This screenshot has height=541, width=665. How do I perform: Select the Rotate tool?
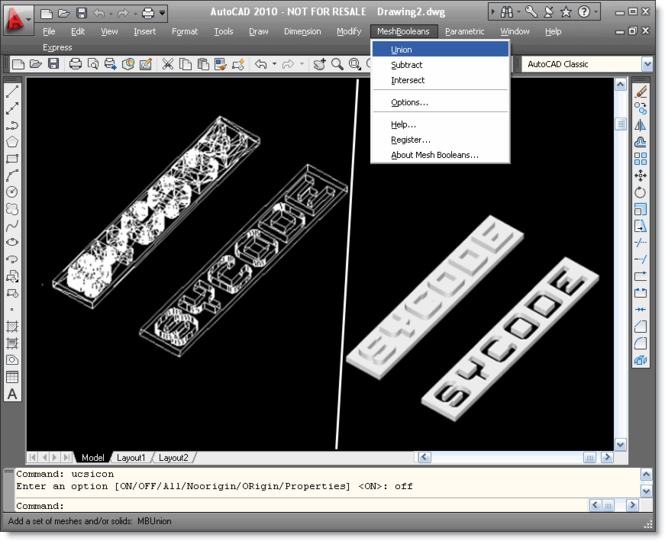coord(640,192)
